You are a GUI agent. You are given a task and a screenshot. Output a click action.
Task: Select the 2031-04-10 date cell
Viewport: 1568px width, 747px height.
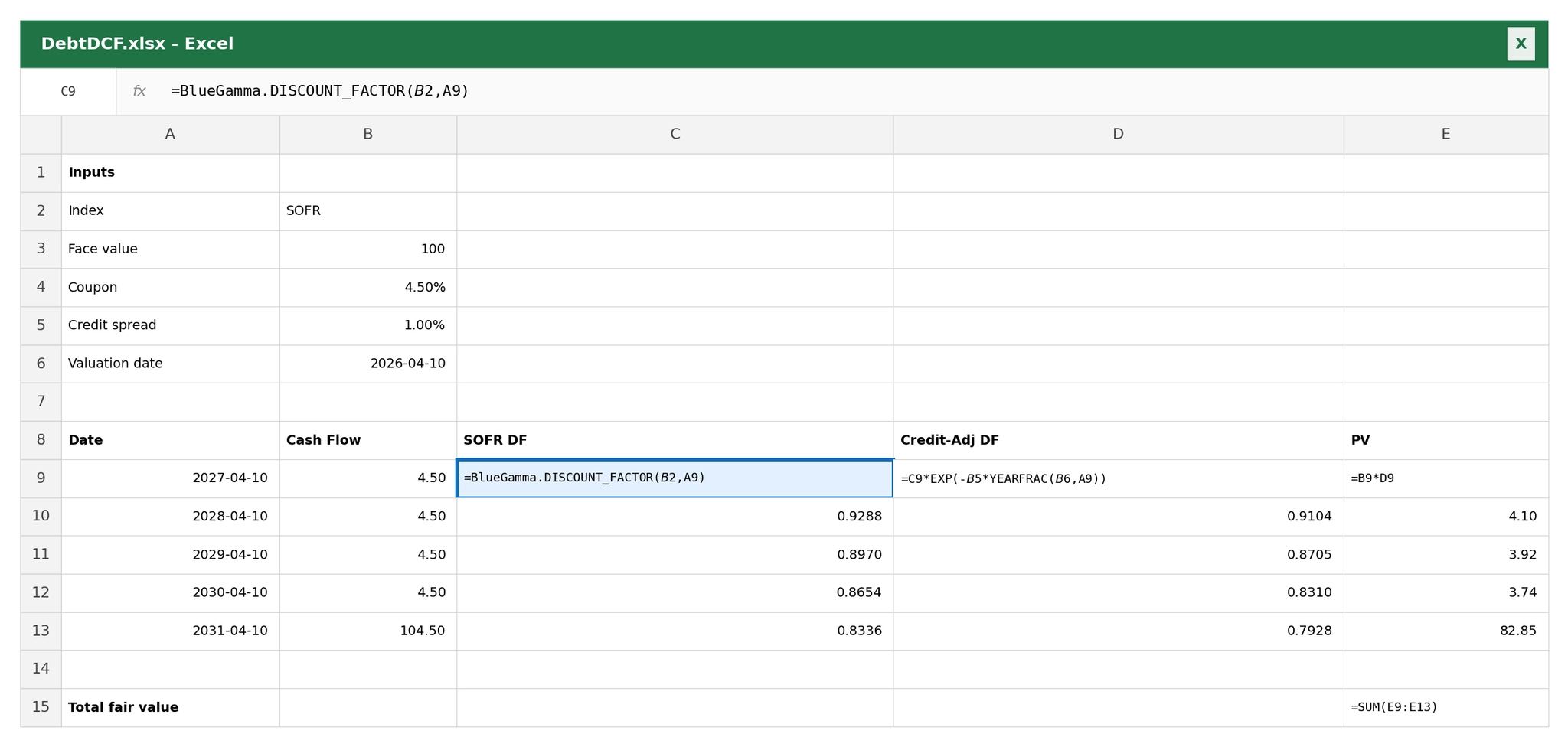click(170, 631)
